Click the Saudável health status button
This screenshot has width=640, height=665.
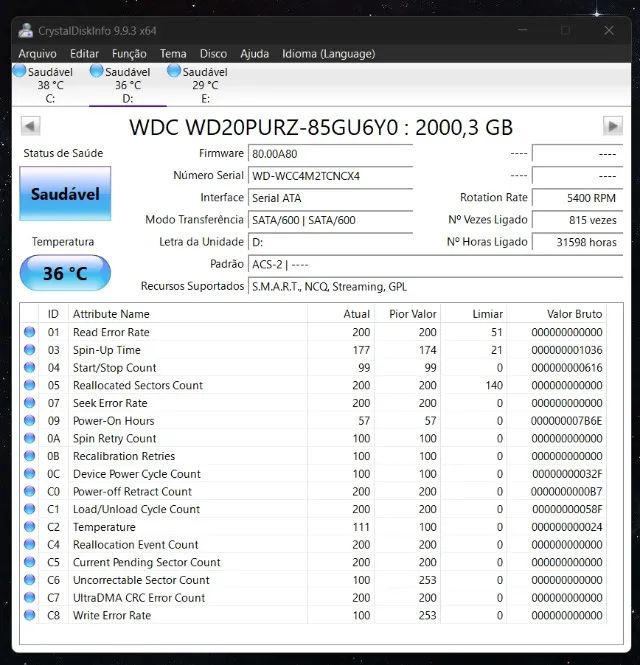point(65,194)
